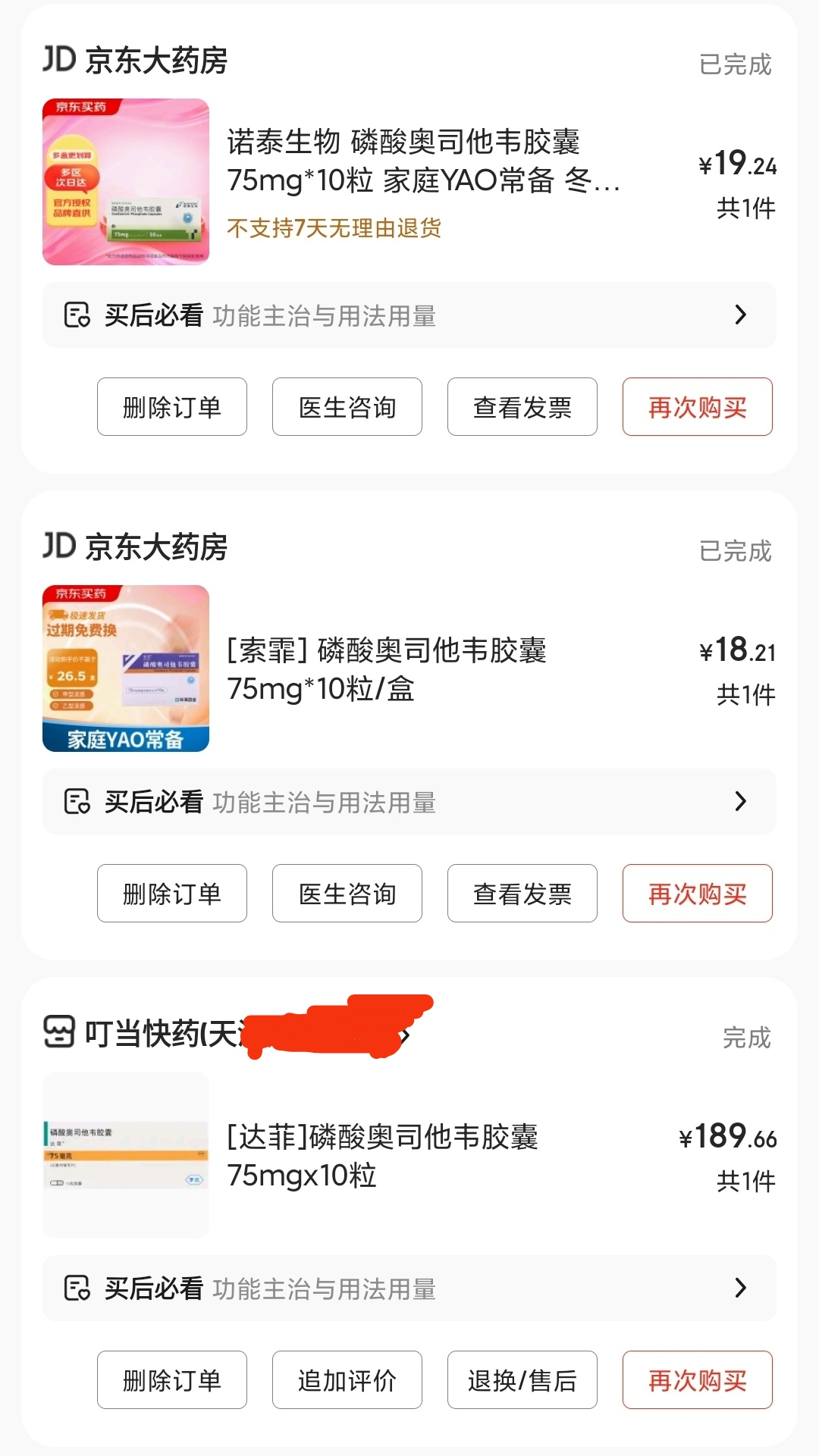Screen dimensions: 819x1456
Task: Tap document icon in second 买后必看 row
Action: (x=77, y=802)
